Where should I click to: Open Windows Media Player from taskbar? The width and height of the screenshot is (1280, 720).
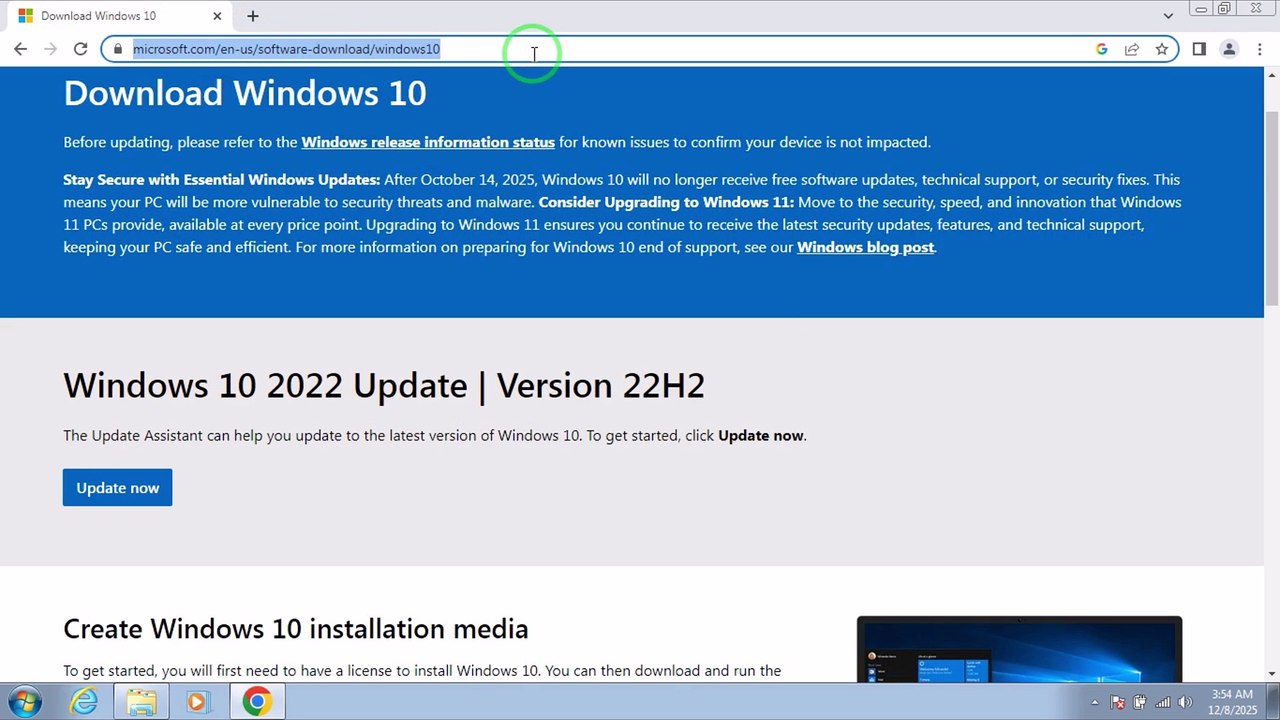tap(198, 702)
